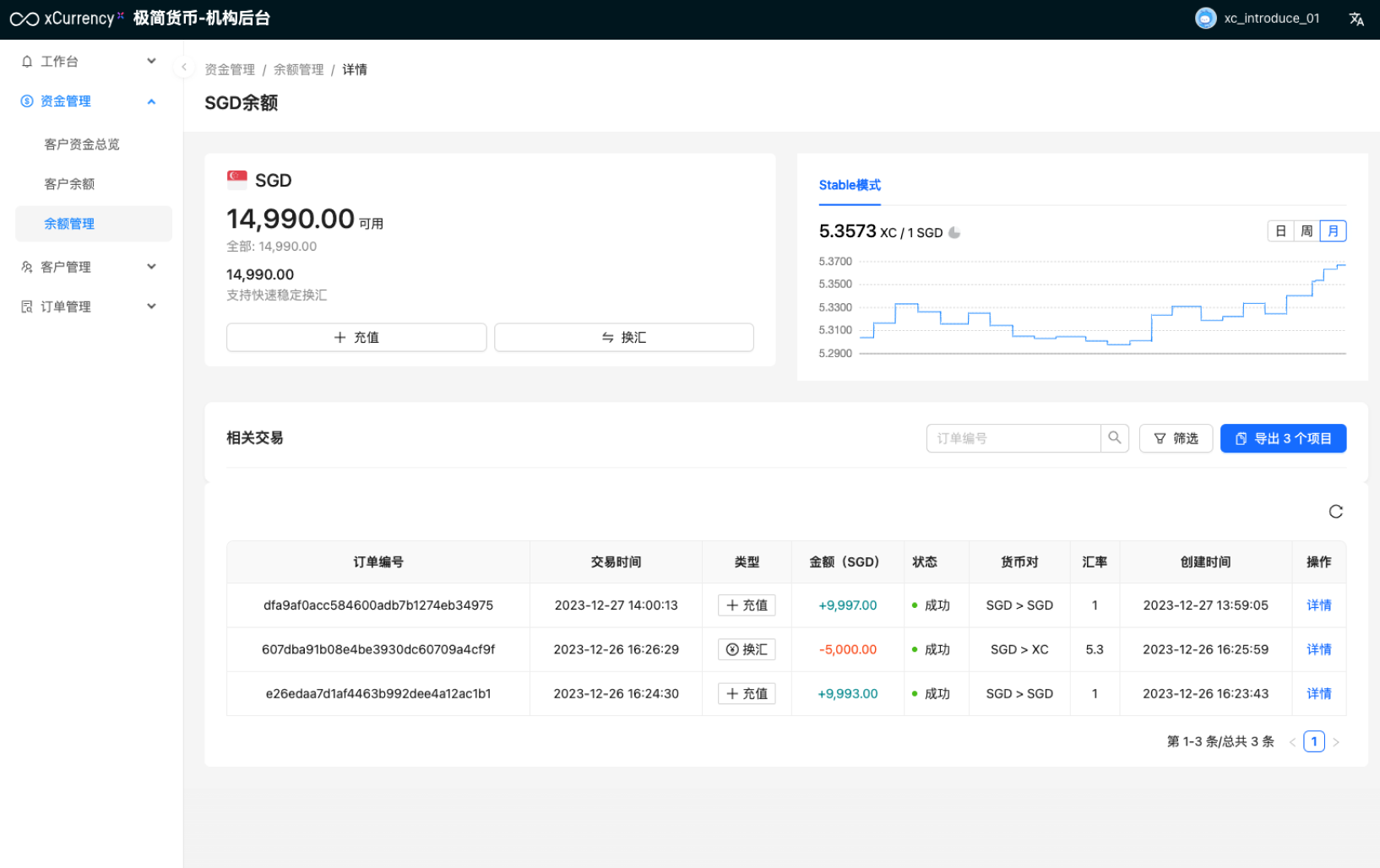Click the xCurrency infinity logo
Viewport: 1380px width, 868px height.
(24, 19)
